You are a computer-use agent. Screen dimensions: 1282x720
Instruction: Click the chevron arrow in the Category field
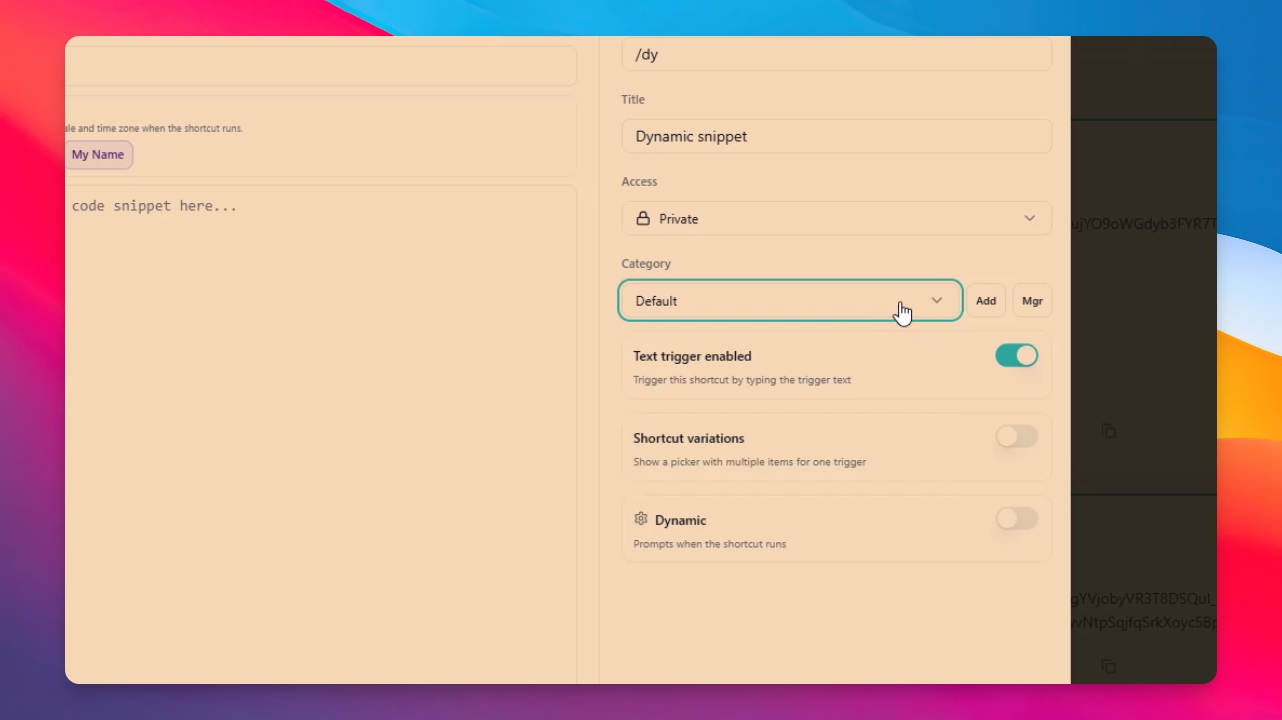click(x=937, y=300)
